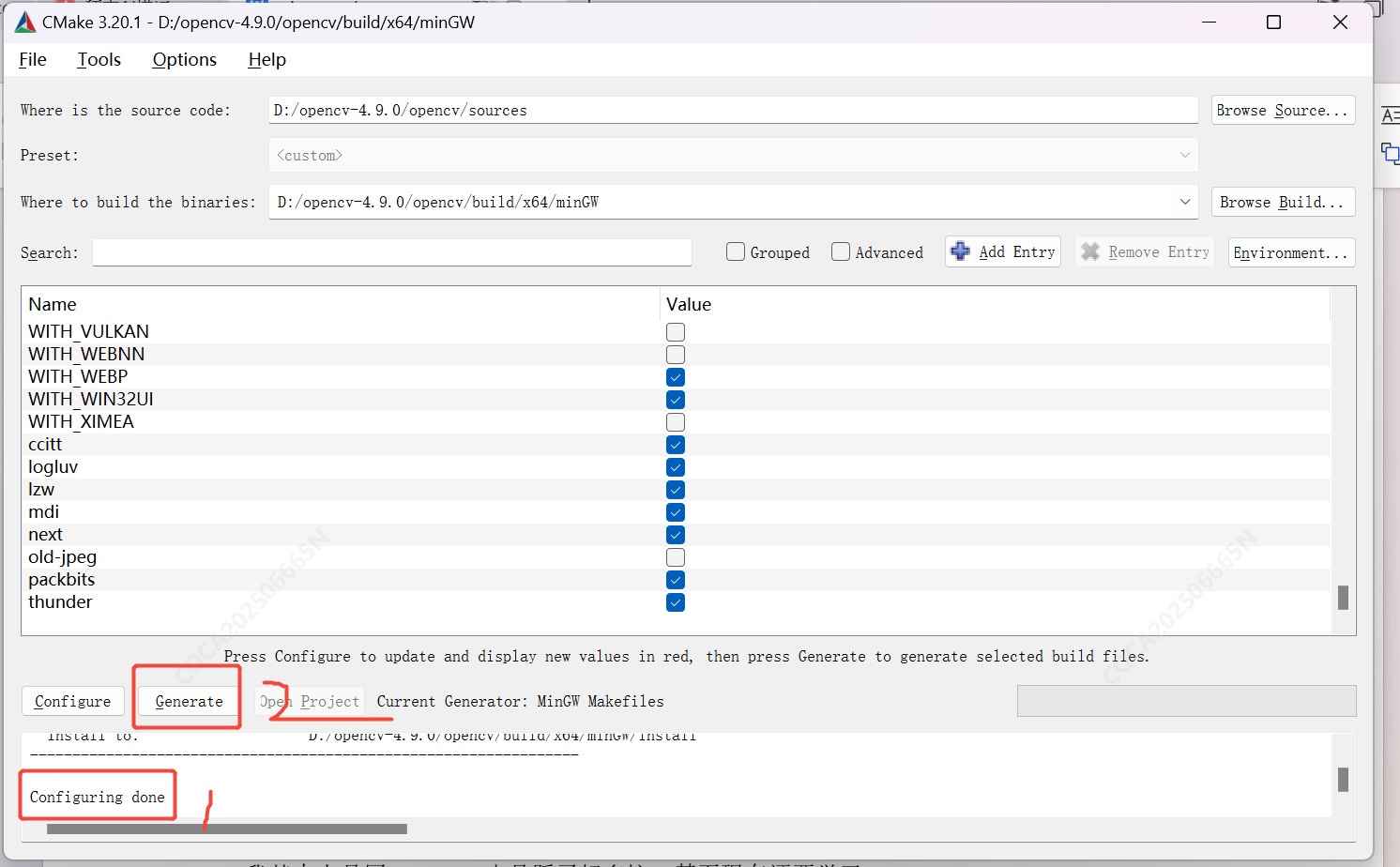This screenshot has height=867, width=1400.
Task: Uncheck the packbits option
Action: 676,580
